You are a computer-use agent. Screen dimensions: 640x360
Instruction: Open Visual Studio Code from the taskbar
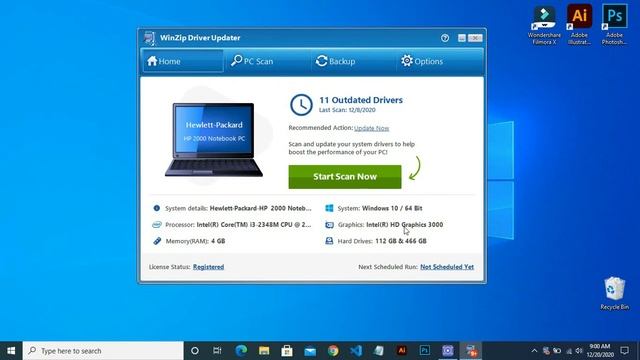click(x=356, y=351)
